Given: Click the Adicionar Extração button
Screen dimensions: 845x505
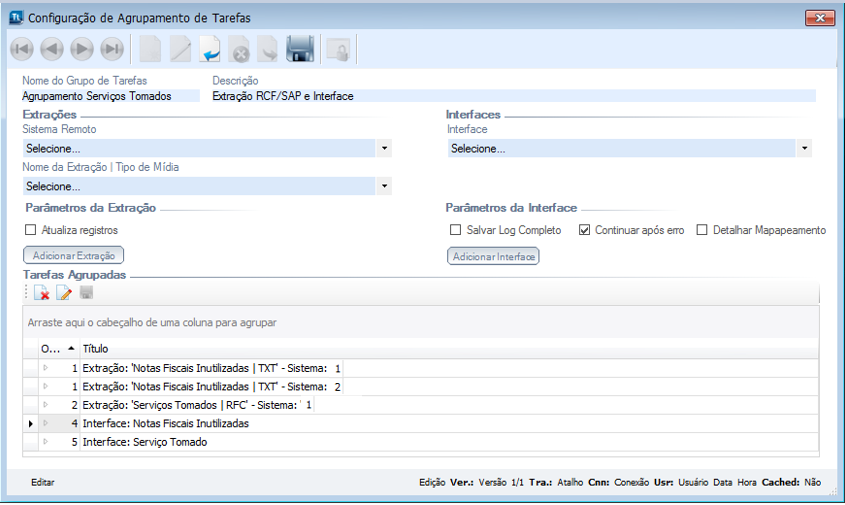Looking at the screenshot, I should [74, 256].
